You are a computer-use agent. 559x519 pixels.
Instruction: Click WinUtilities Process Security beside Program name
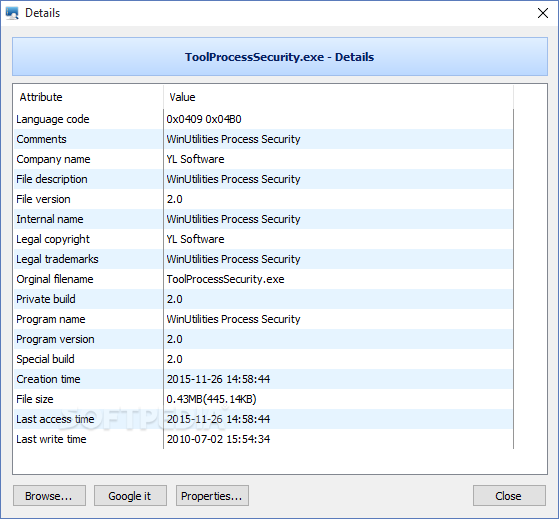pos(233,319)
